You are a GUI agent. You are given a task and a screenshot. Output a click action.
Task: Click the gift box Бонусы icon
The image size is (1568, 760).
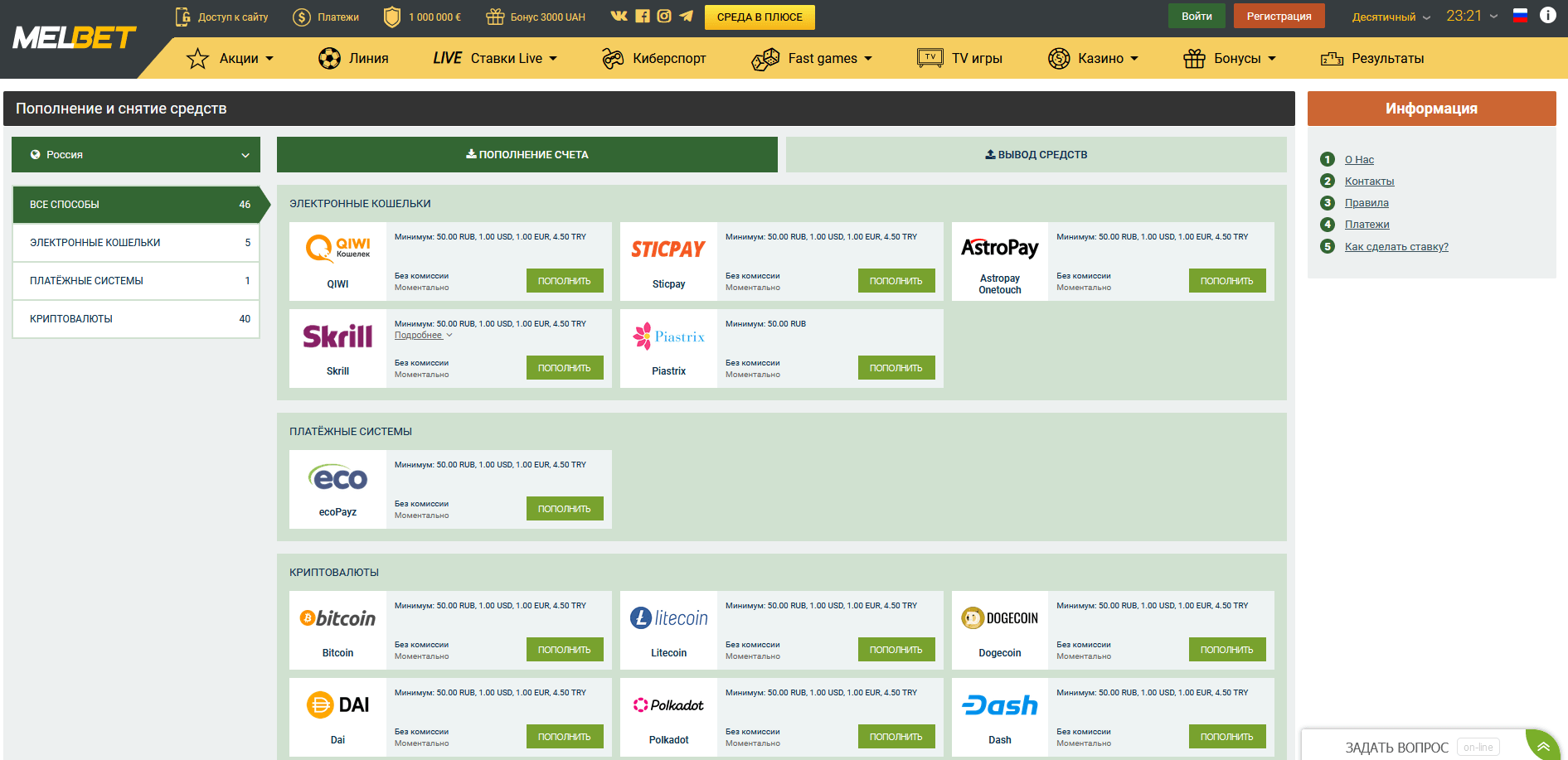(1194, 58)
